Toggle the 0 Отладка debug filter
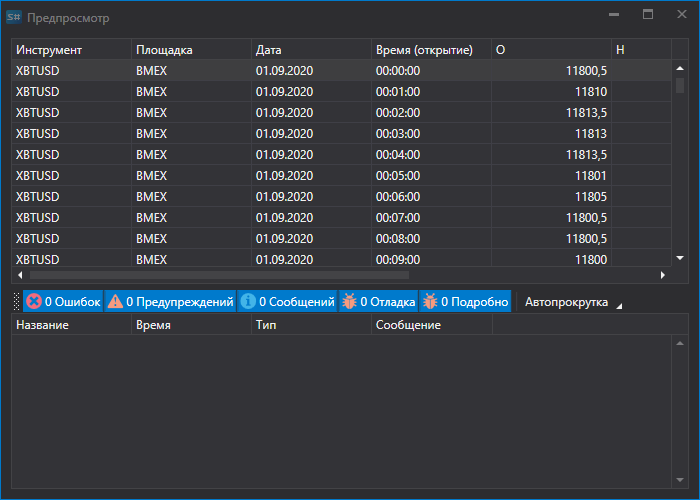 [379, 302]
